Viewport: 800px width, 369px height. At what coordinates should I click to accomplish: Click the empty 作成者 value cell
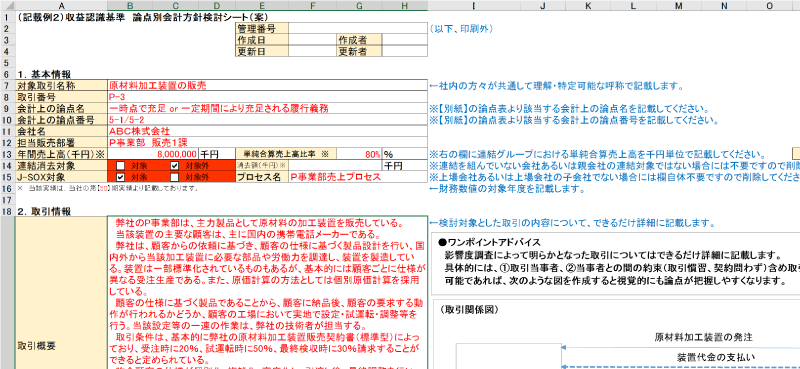405,40
